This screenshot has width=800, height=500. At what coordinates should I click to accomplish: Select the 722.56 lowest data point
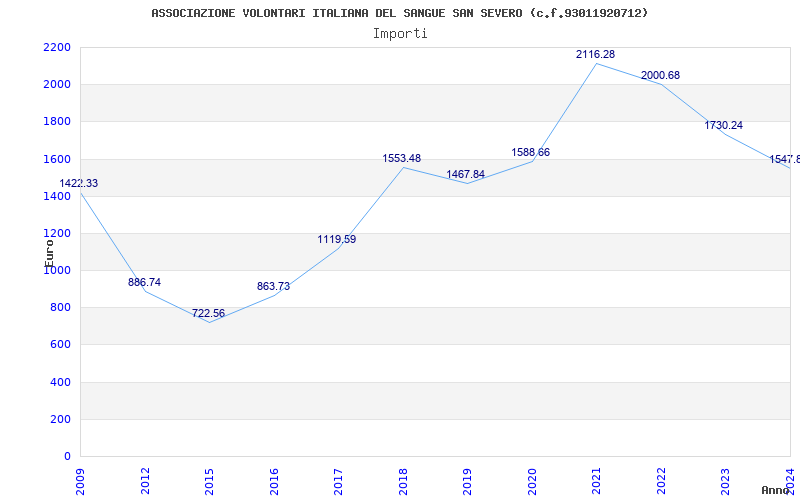point(208,313)
